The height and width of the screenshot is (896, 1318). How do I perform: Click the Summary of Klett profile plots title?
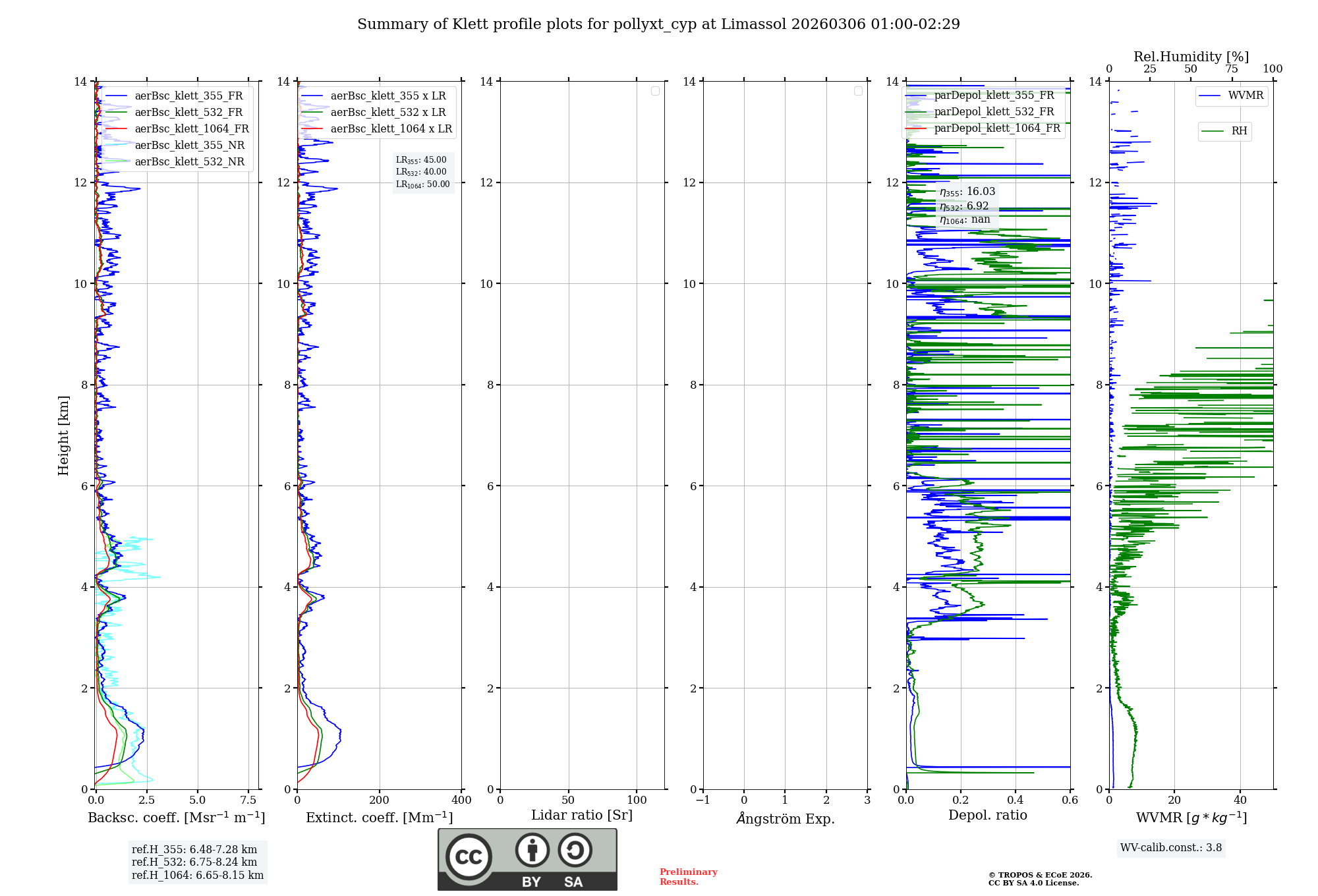(x=658, y=24)
